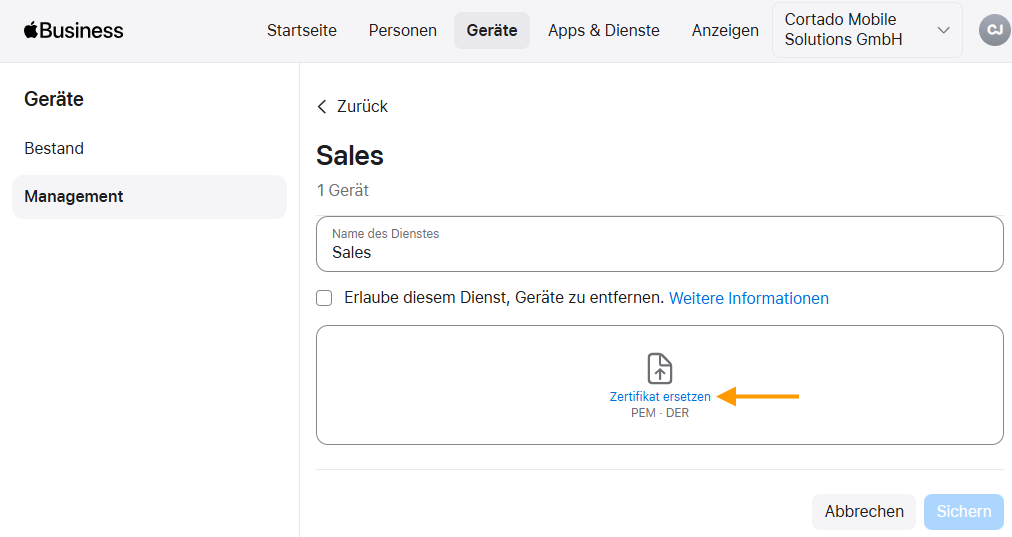This screenshot has height=537, width=1012.
Task: Click the 'PEM · DER' format text
Action: pos(660,413)
